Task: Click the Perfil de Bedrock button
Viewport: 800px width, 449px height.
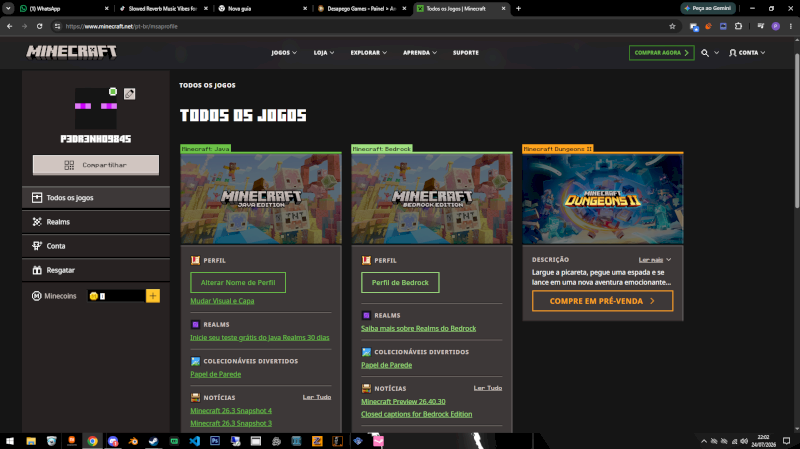Action: [400, 282]
